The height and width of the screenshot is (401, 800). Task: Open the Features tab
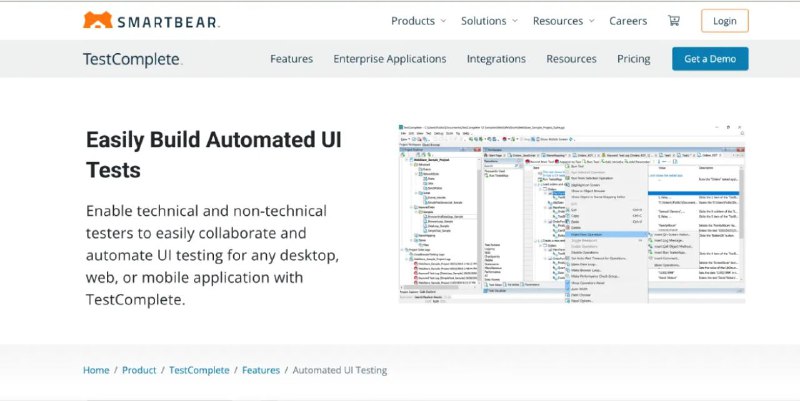(291, 59)
